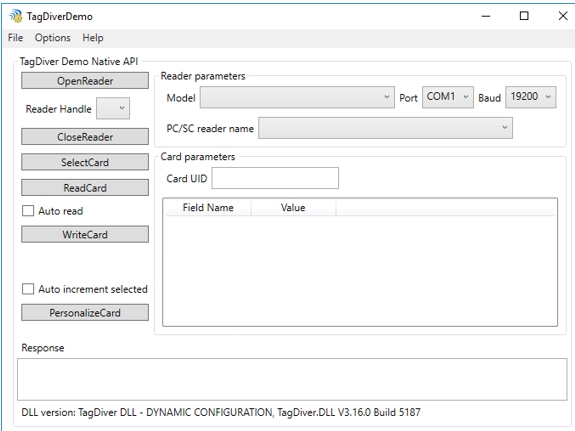Click into the Card UID input field
The image size is (575, 431).
point(275,178)
